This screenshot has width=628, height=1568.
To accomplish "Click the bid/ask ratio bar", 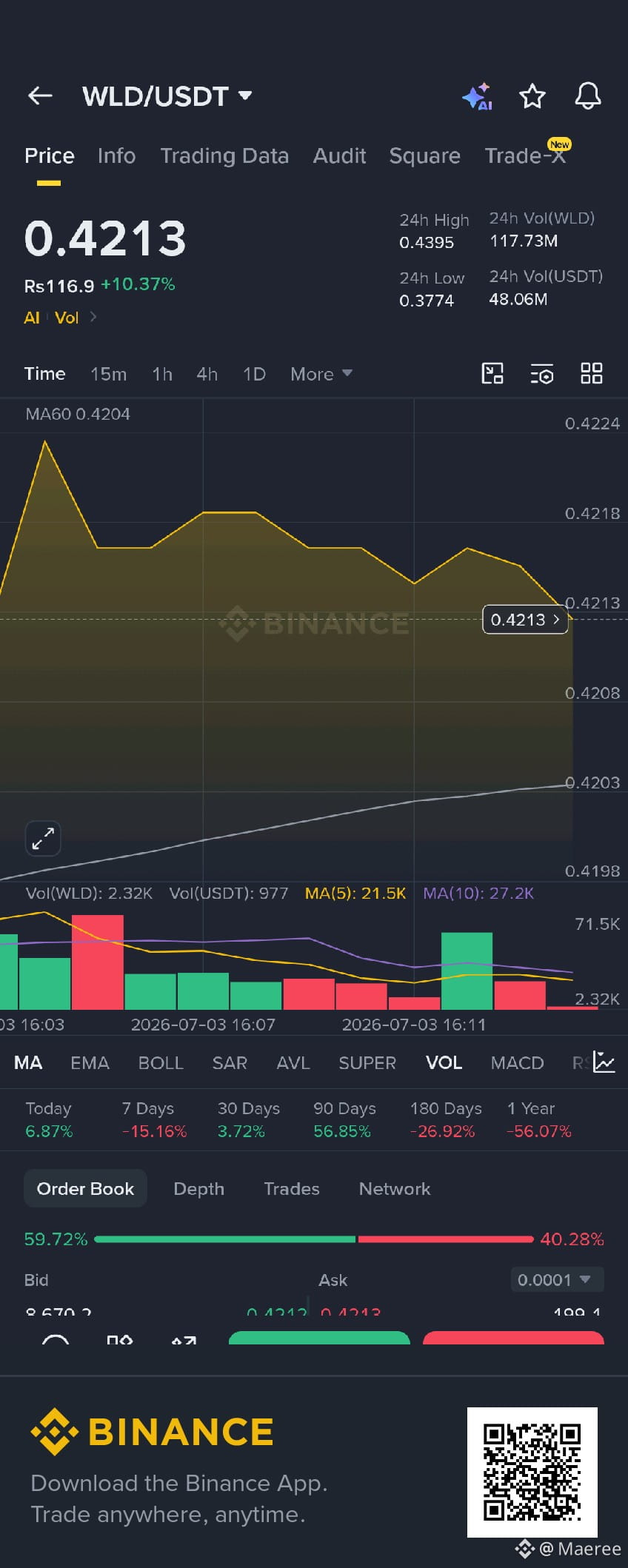I will point(314,1239).
